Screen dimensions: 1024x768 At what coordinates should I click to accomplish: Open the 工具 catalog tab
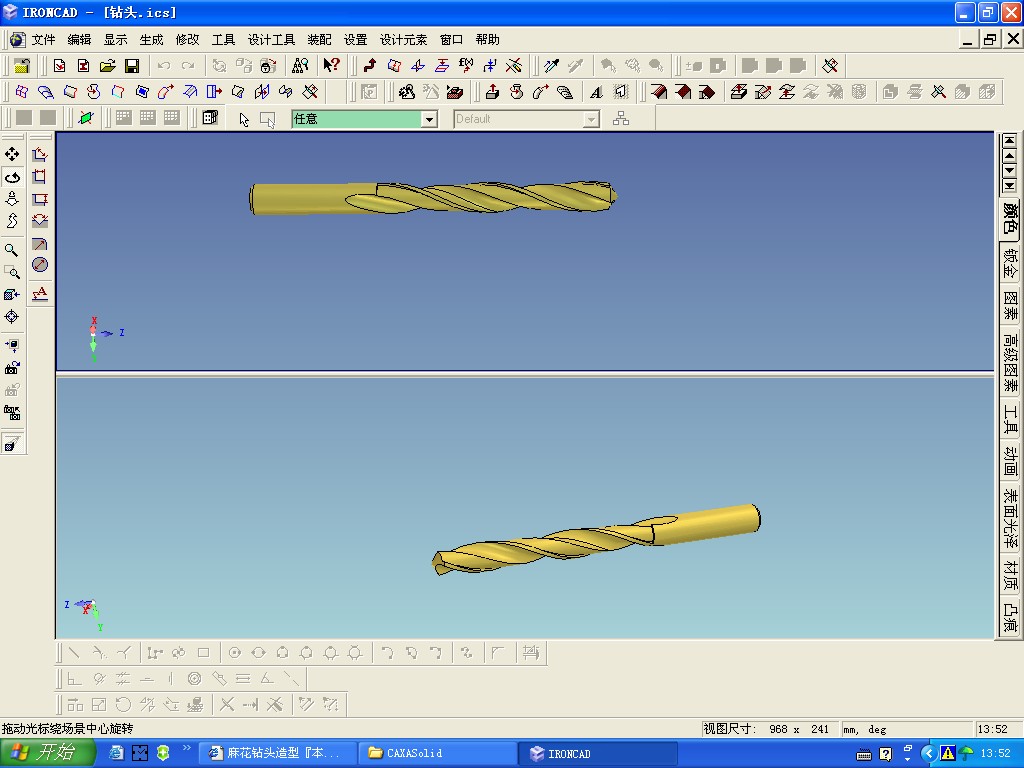point(1010,420)
